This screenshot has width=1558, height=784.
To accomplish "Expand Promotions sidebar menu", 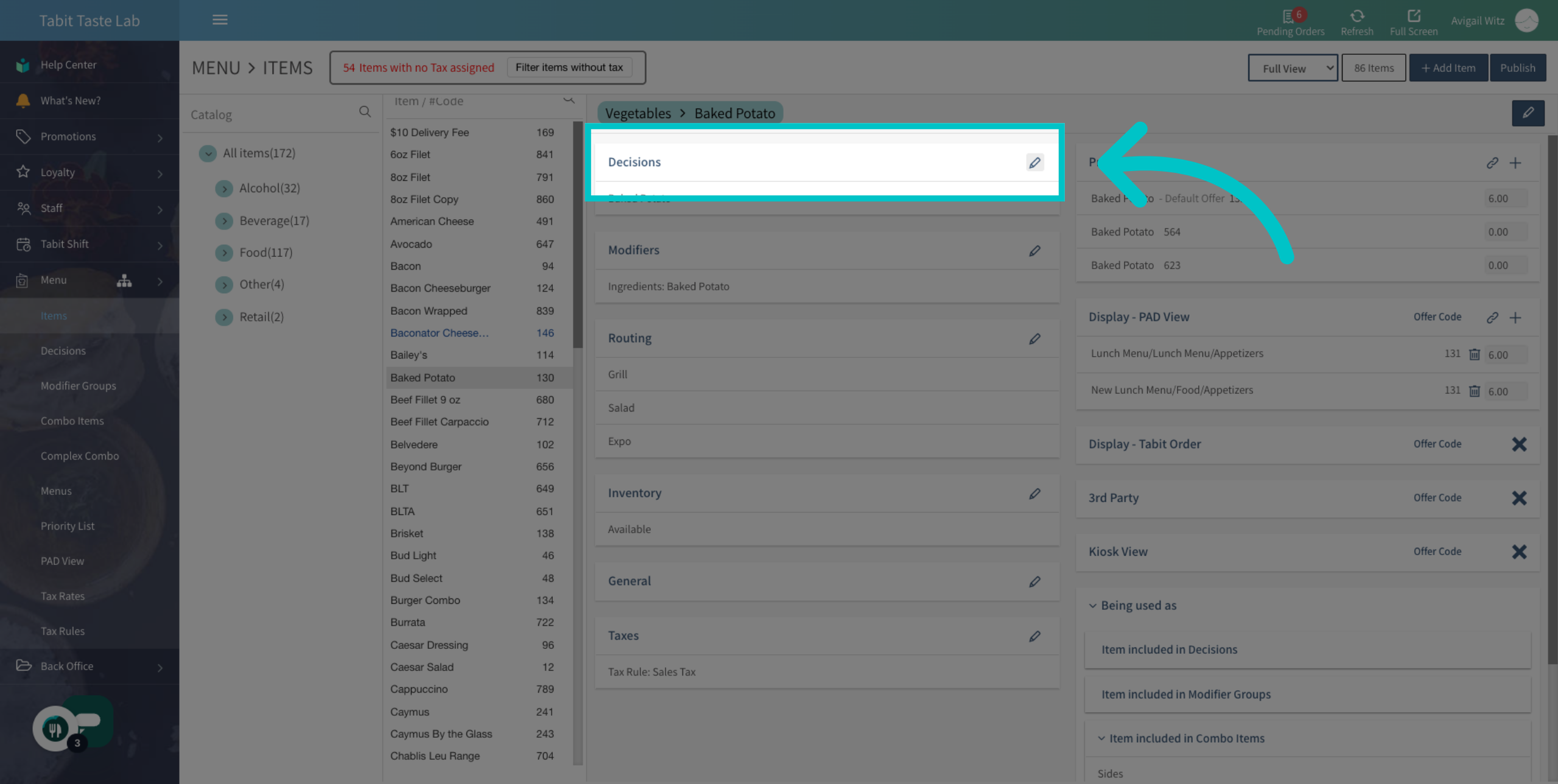I will [89, 137].
